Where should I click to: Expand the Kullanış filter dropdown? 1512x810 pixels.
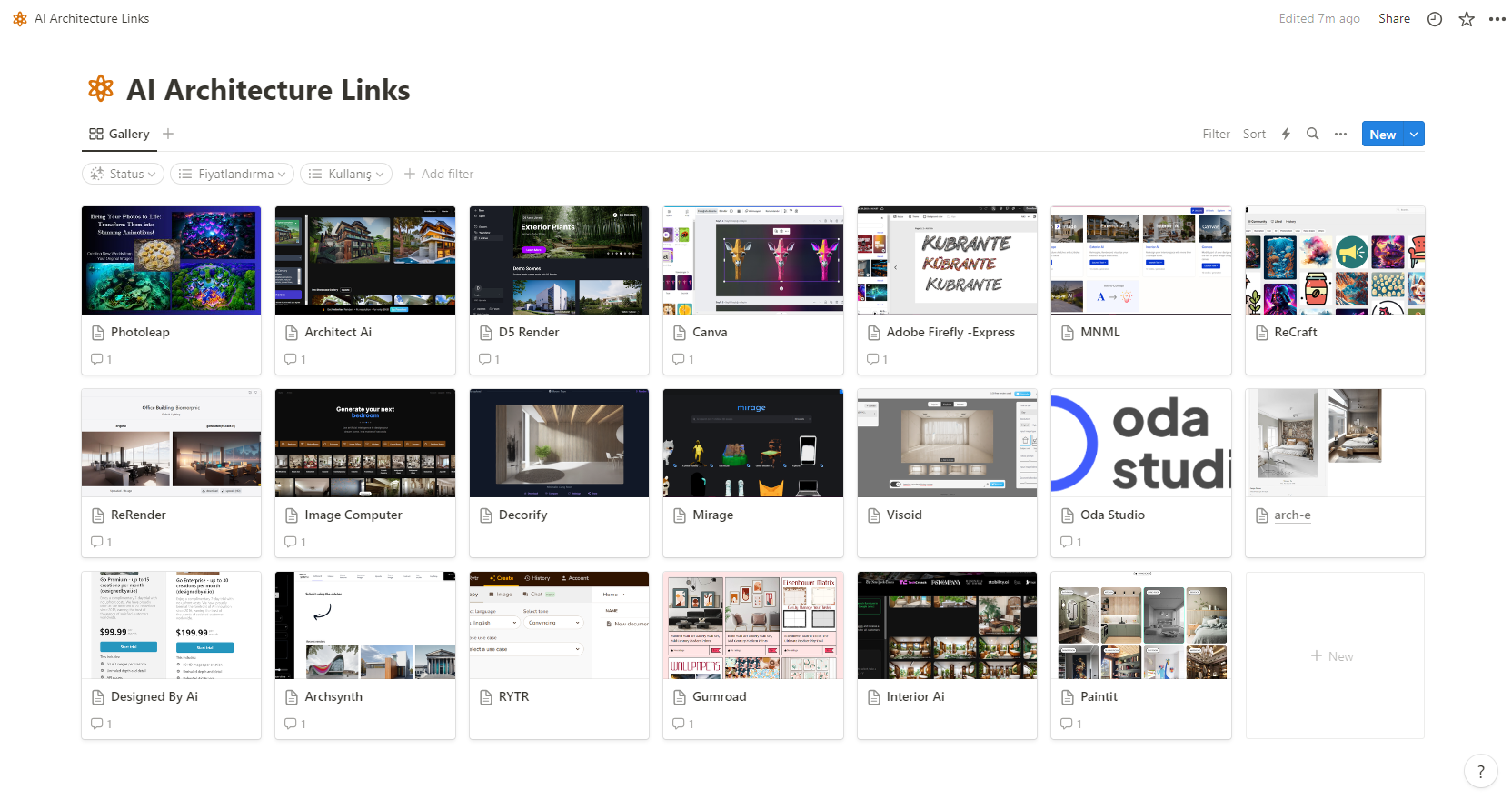[x=346, y=174]
